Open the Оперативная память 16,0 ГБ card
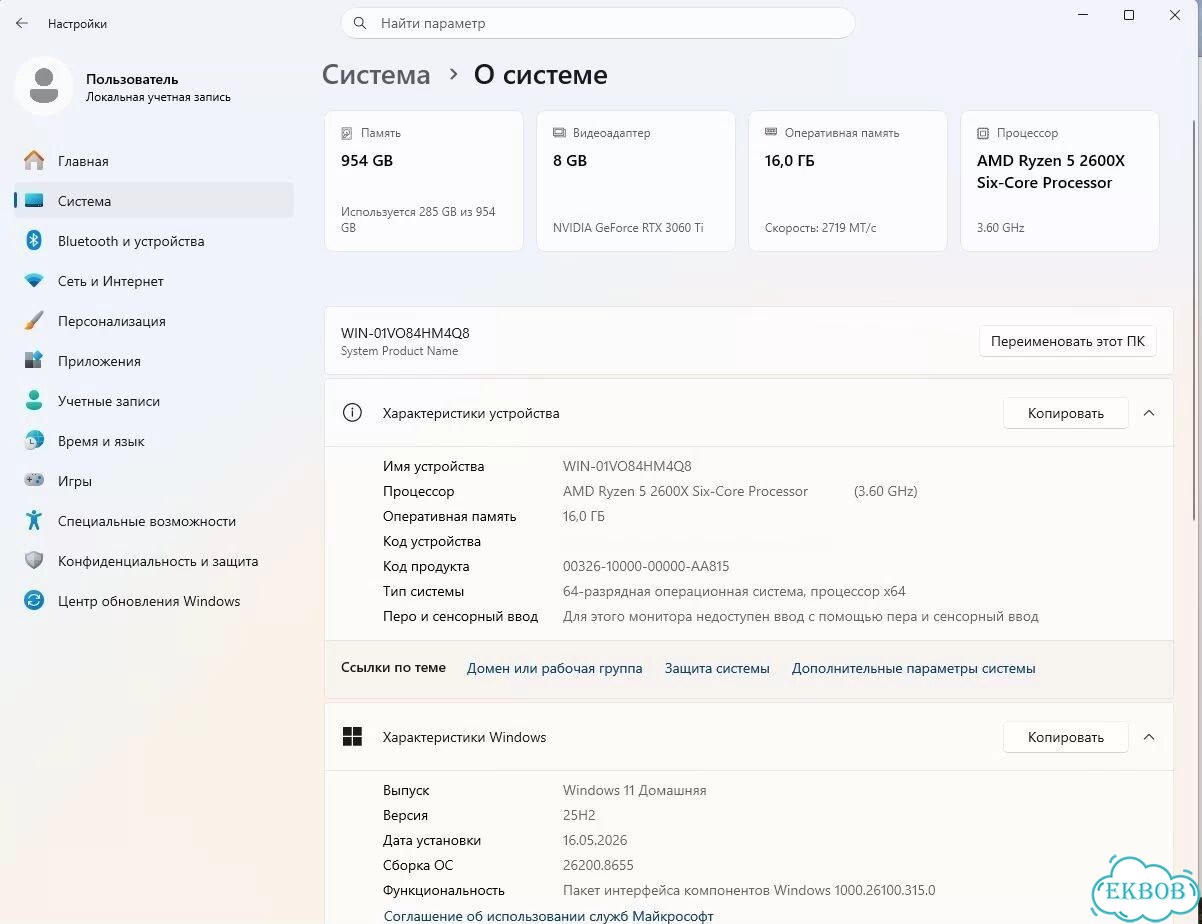The image size is (1202, 924). [x=848, y=181]
